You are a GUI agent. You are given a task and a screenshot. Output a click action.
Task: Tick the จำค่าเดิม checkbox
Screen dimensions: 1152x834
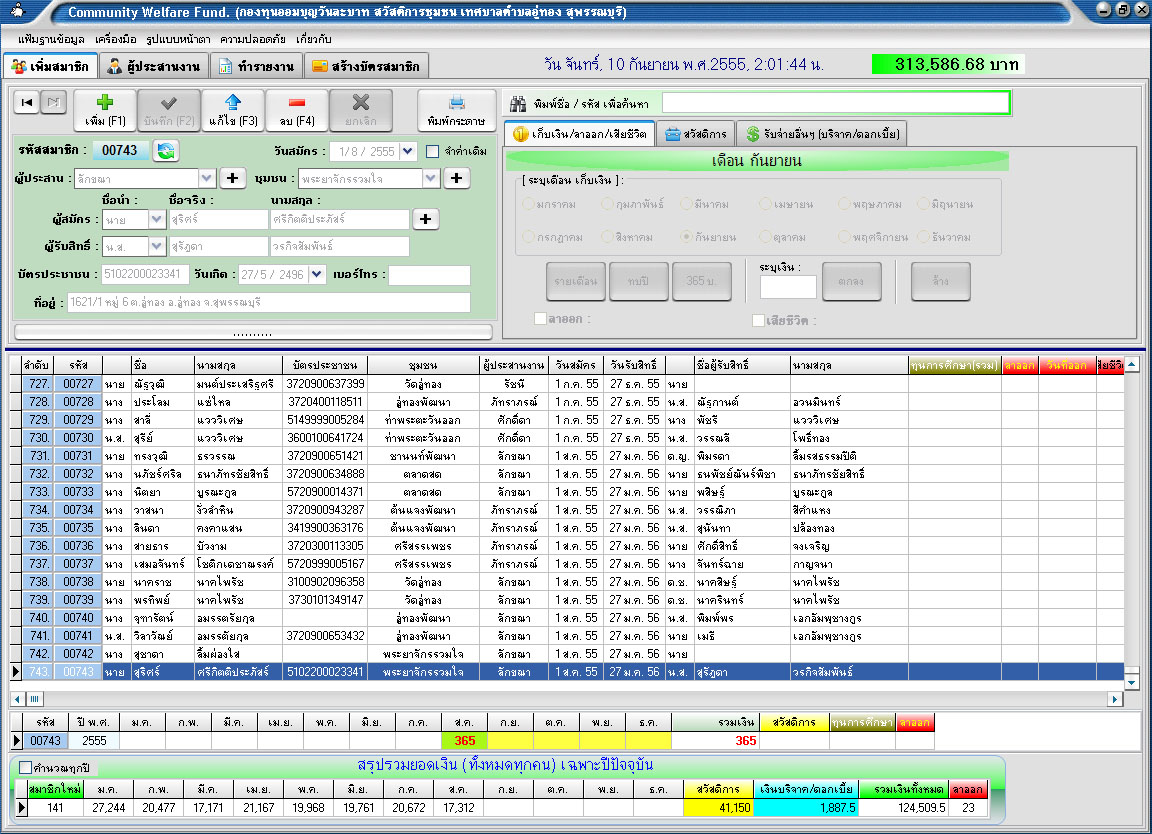433,152
